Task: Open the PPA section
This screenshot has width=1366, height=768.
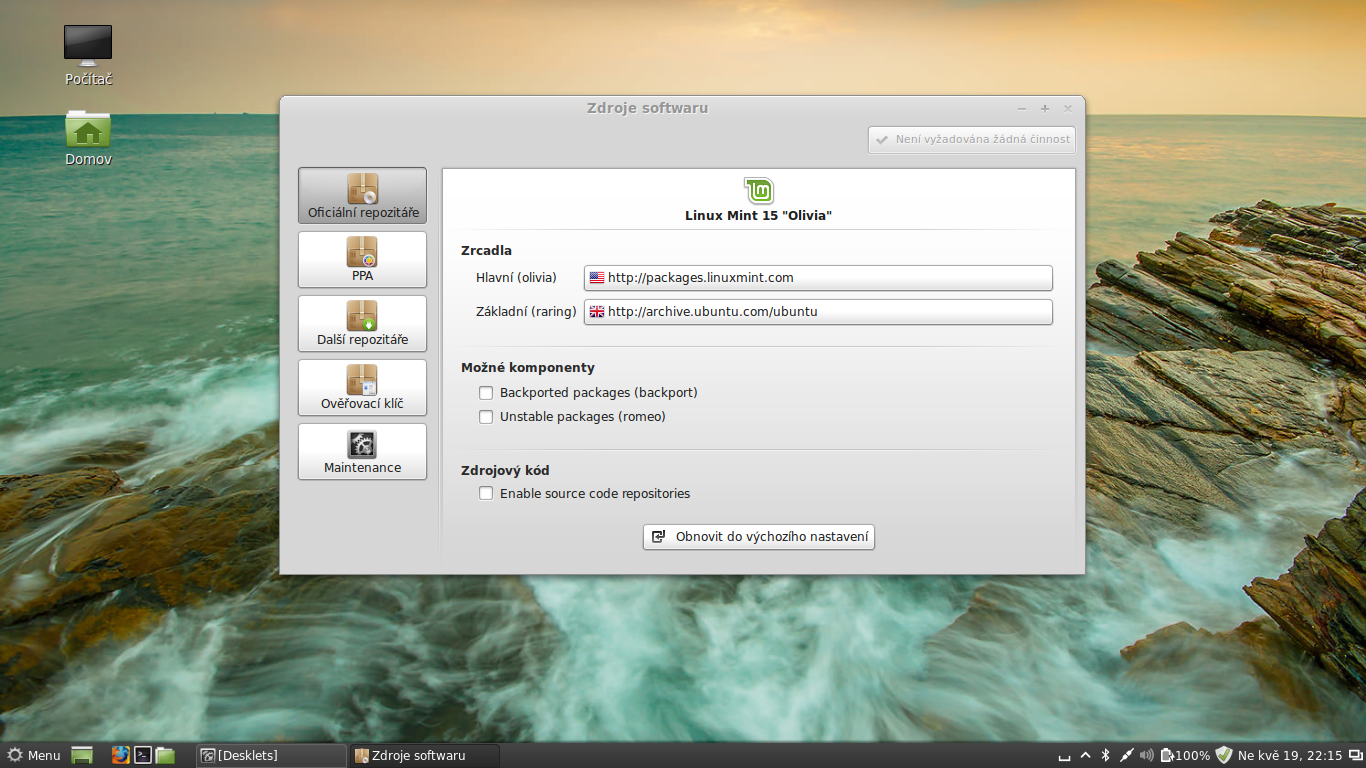Action: (362, 259)
